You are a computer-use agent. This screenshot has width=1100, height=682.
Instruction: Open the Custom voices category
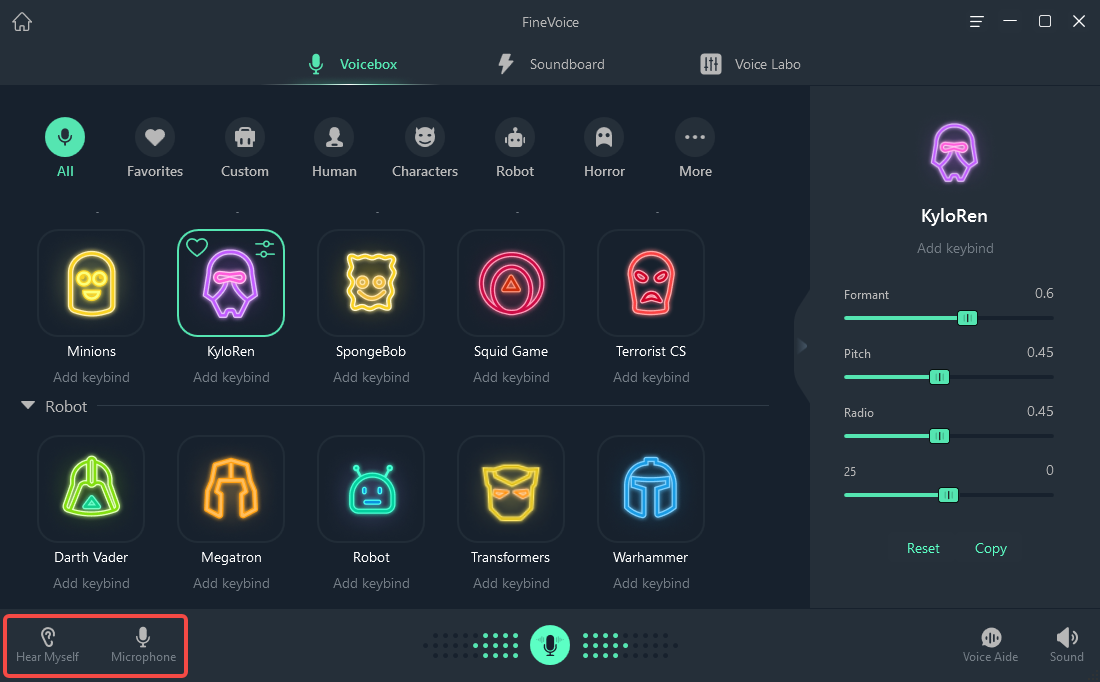tap(244, 148)
